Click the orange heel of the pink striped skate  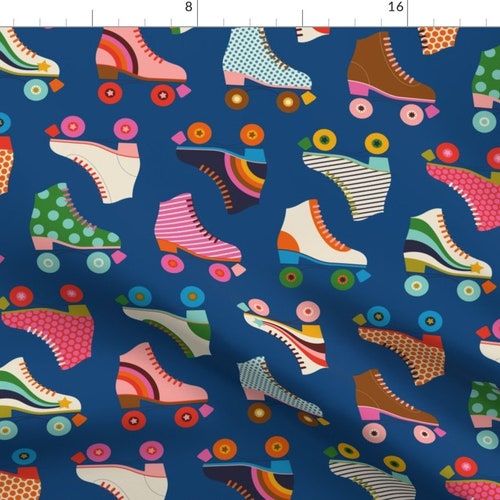tap(168, 247)
